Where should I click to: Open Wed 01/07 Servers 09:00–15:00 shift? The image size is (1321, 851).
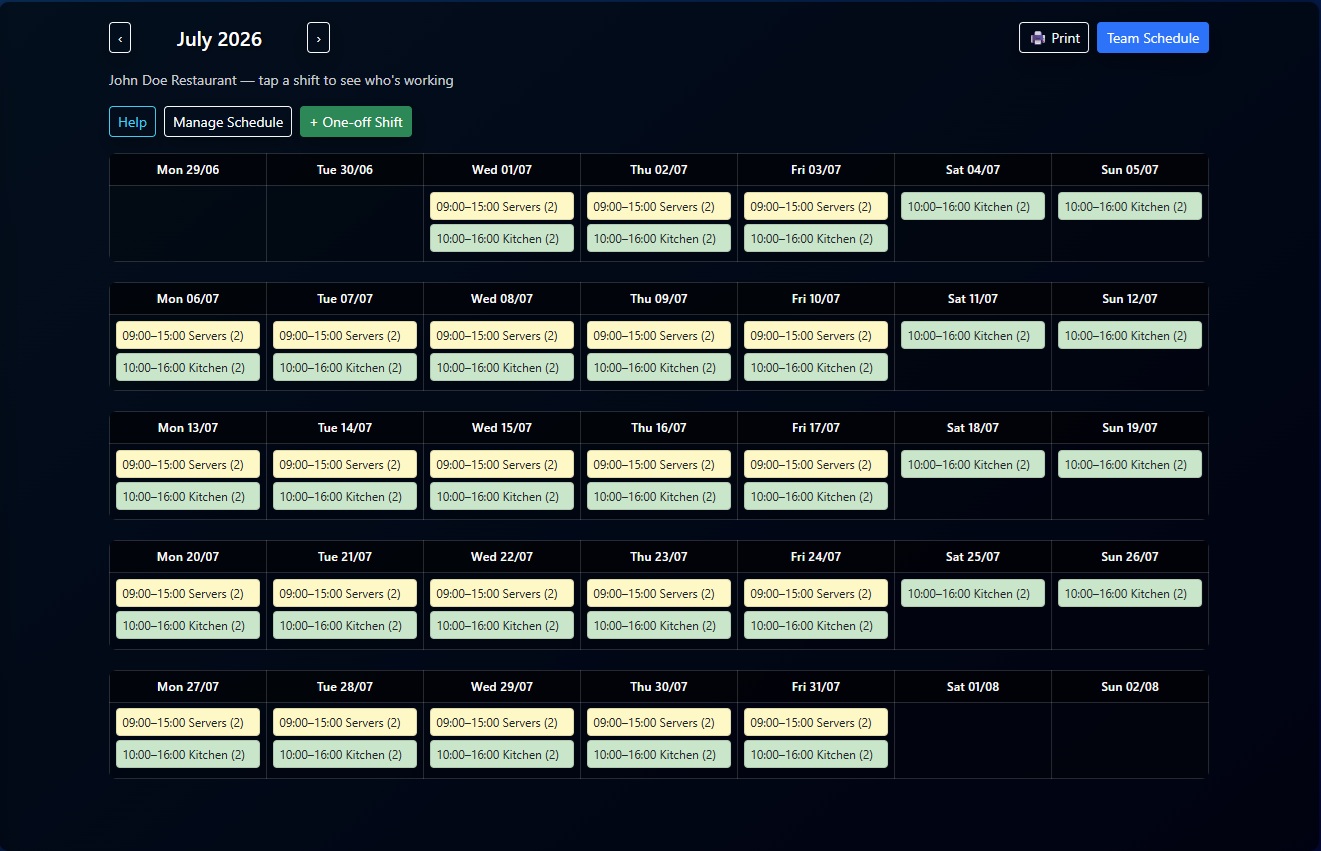502,206
